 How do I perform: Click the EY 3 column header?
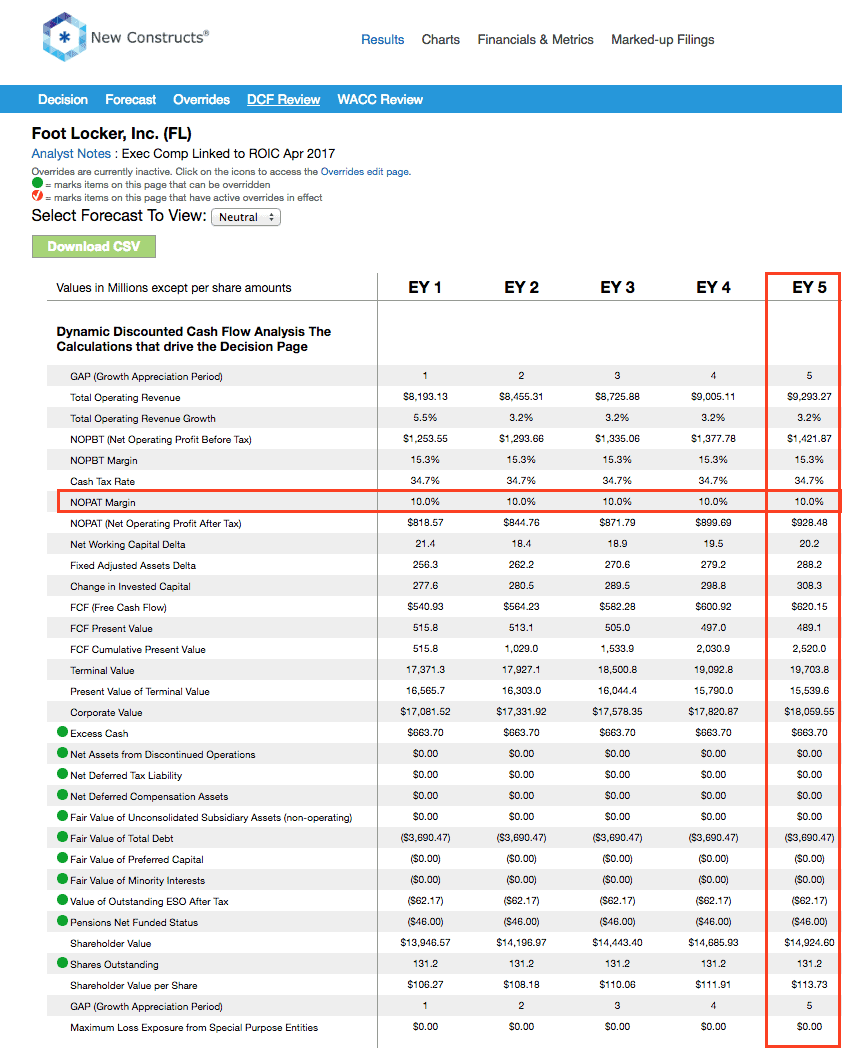point(617,288)
